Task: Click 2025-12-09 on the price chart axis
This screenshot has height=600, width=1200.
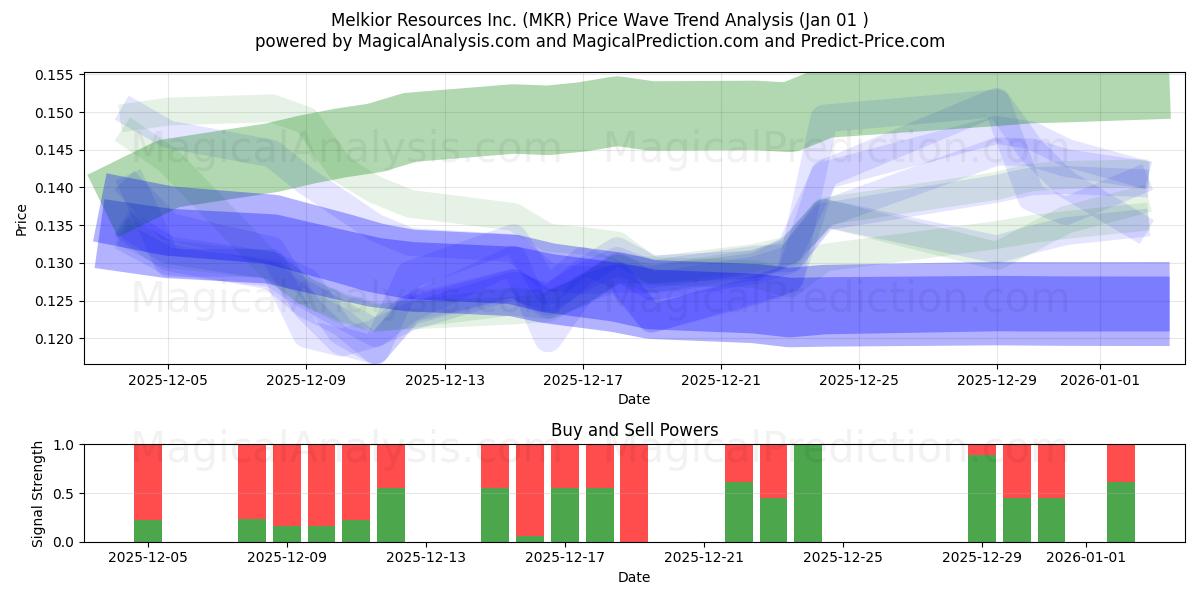Action: tap(306, 380)
